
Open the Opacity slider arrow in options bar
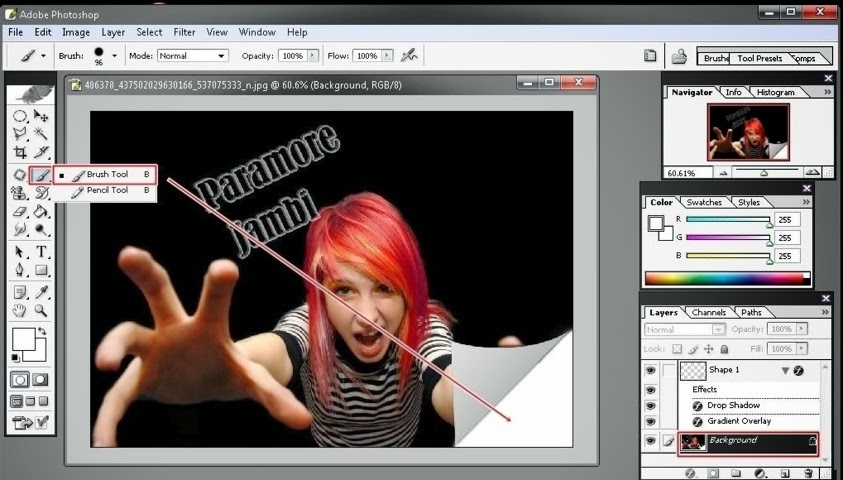[313, 56]
